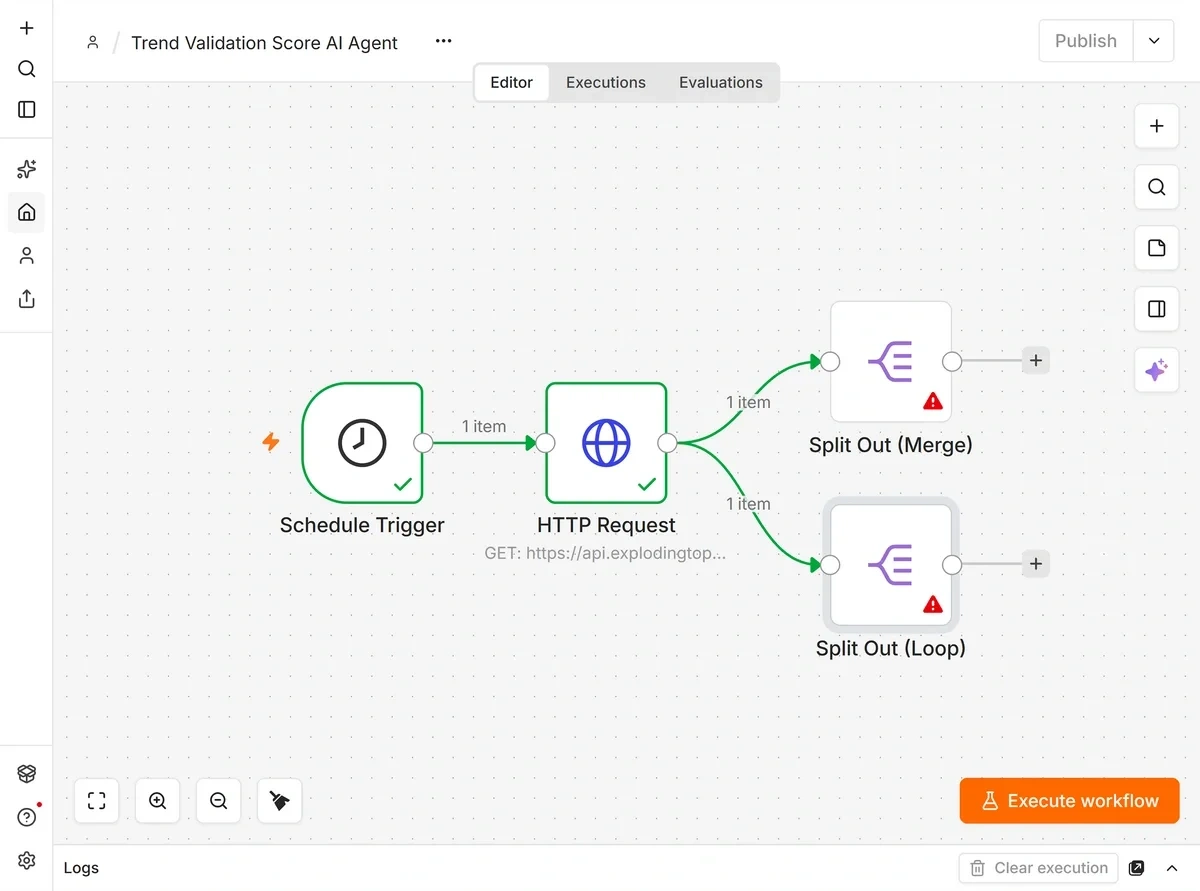Zoom out on the canvas
The height and width of the screenshot is (891, 1200).
[218, 801]
